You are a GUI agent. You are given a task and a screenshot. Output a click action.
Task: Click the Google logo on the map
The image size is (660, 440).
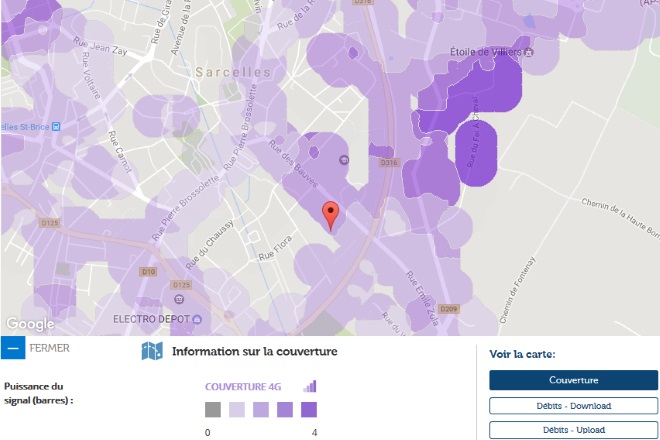pyautogui.click(x=29, y=324)
